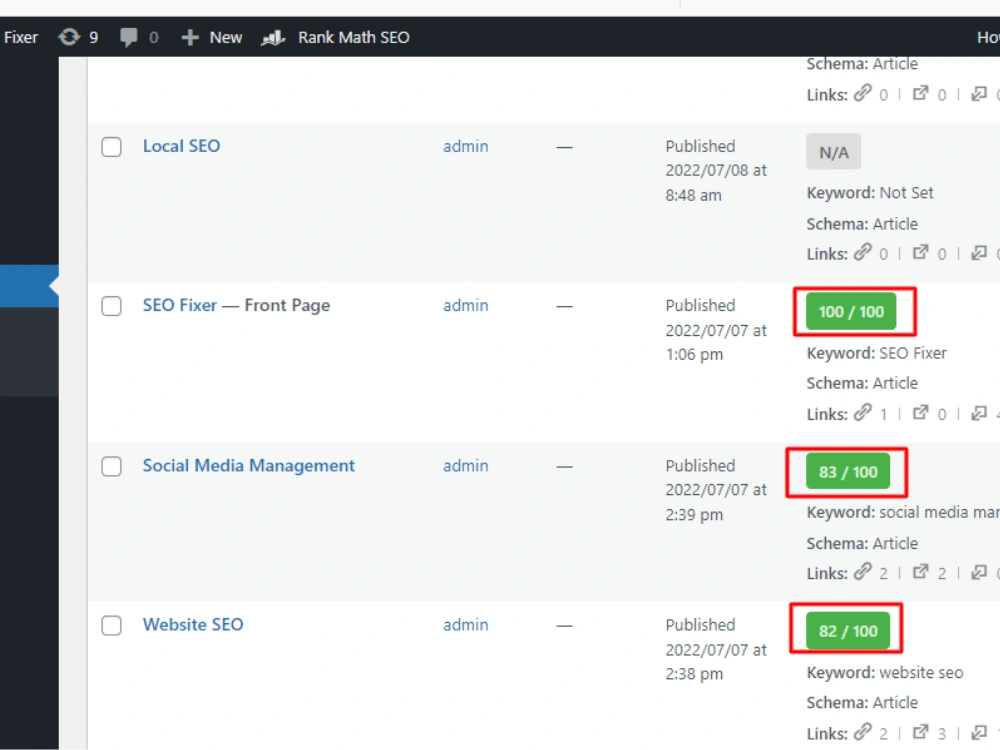Click internal links icon in Social Media Management row
1000x750 pixels.
(863, 572)
